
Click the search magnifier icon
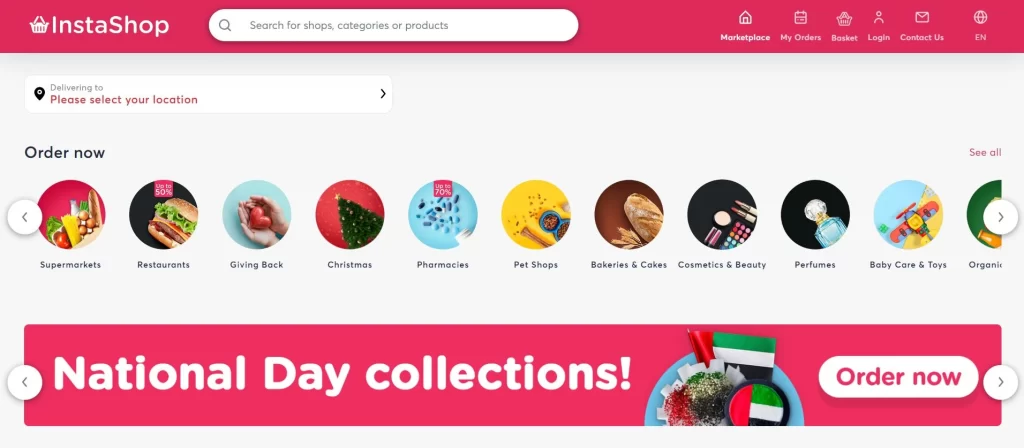225,25
